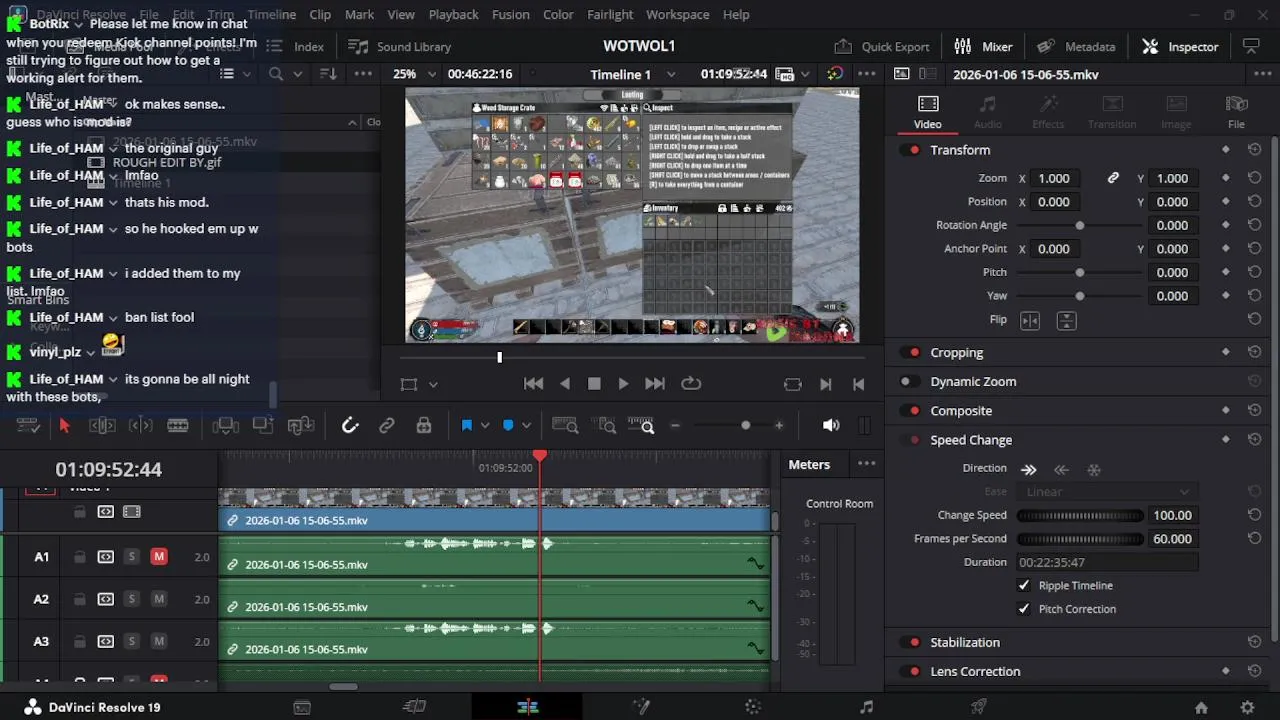Open the viewer 25% zoom dropdown

coord(414,74)
